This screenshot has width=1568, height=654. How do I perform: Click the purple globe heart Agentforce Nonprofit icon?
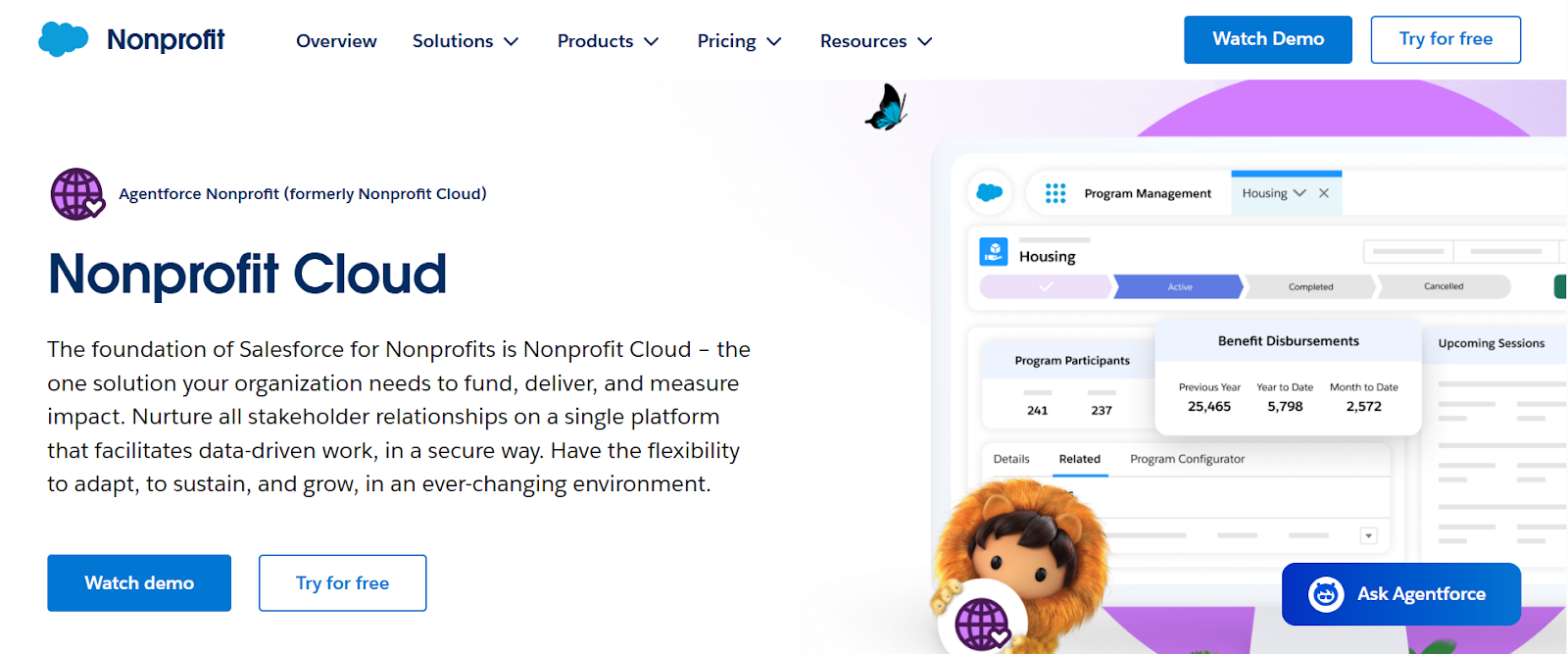coord(77,194)
